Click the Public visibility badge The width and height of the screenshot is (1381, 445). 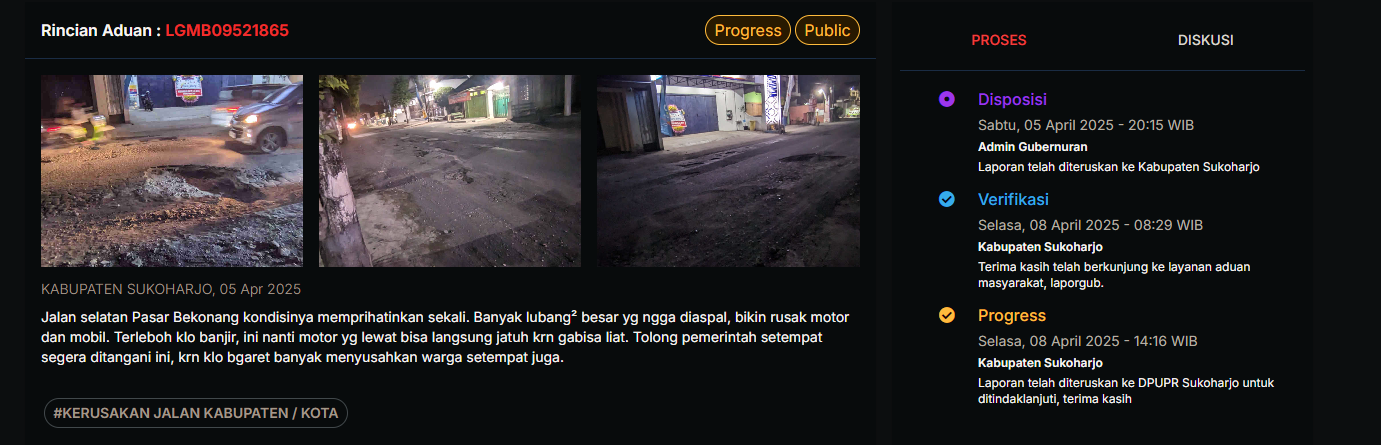point(827,30)
